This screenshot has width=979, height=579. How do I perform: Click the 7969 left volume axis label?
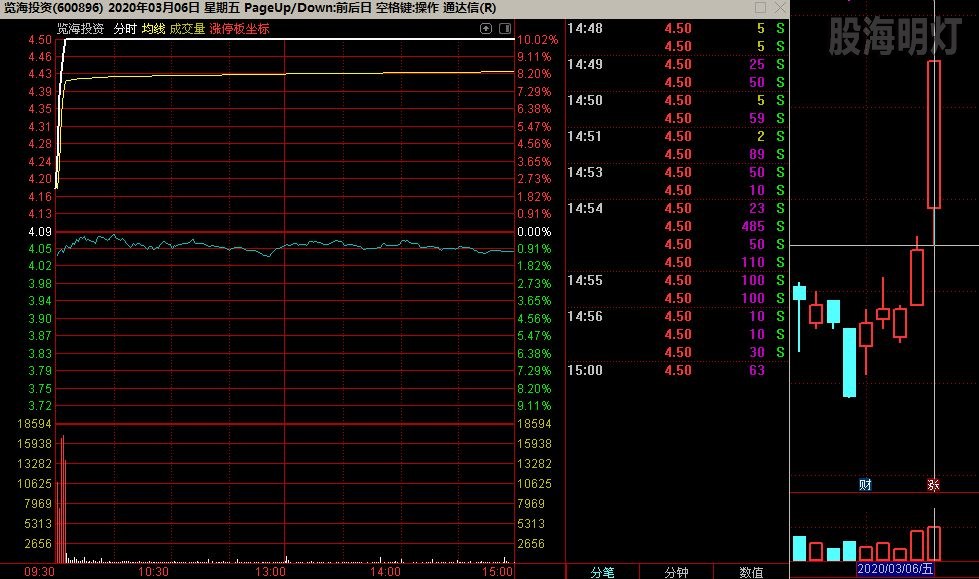[38, 504]
